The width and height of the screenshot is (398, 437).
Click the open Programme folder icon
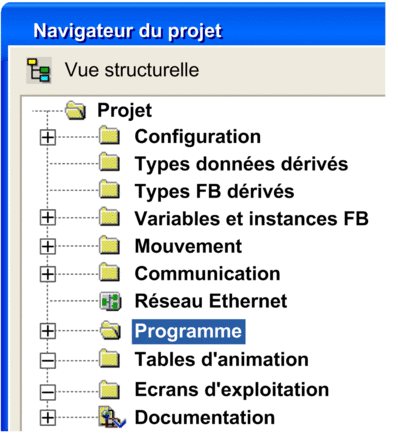click(110, 331)
